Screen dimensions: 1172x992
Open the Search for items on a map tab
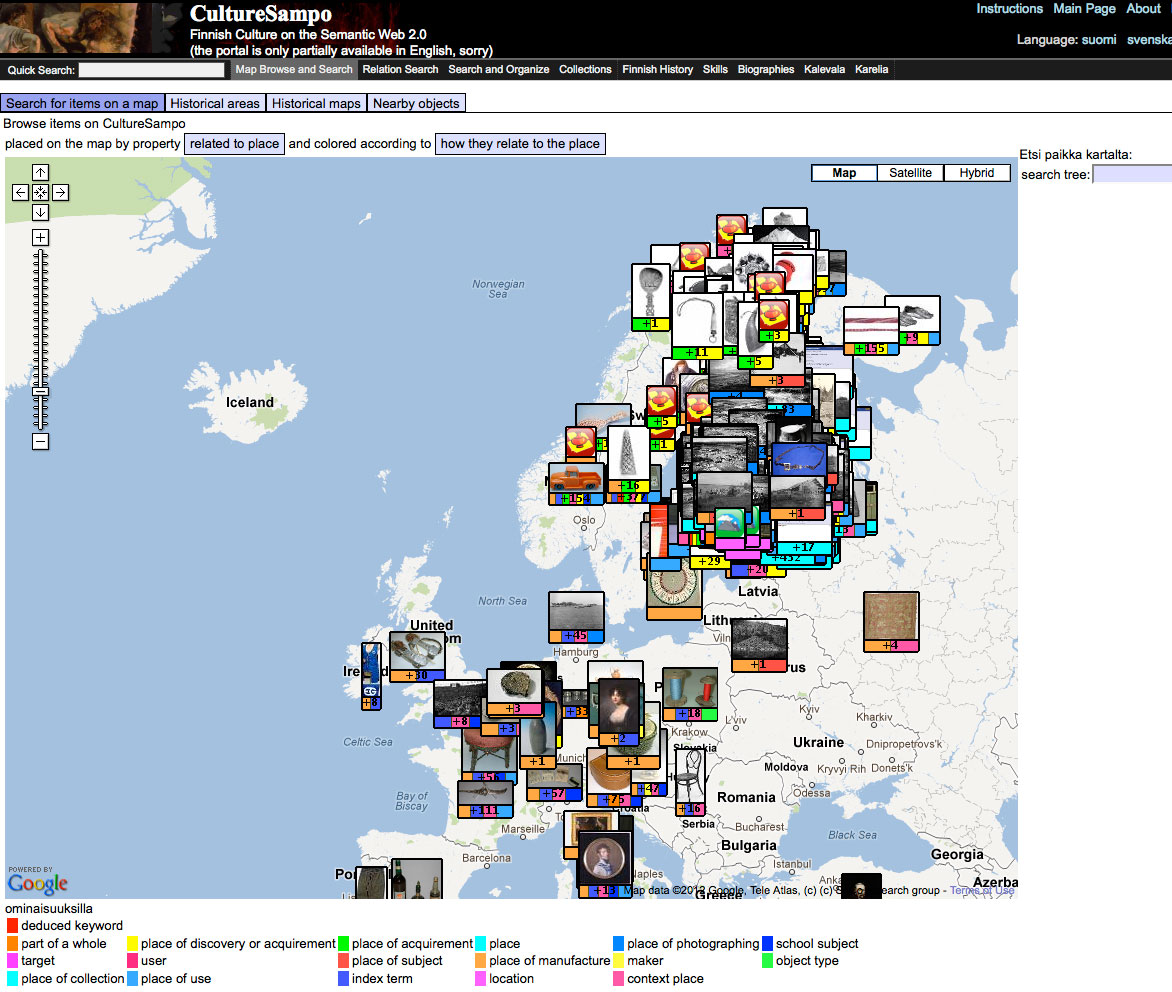click(x=82, y=103)
